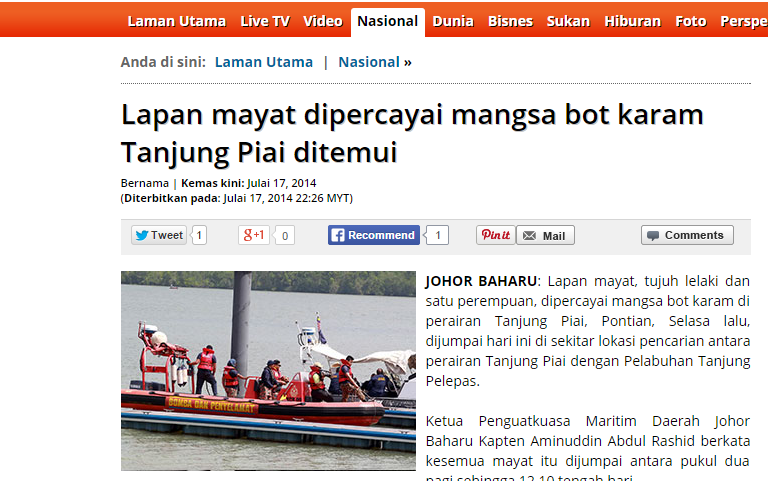Click the Facebook Recommend button
The image size is (768, 481).
tap(374, 235)
